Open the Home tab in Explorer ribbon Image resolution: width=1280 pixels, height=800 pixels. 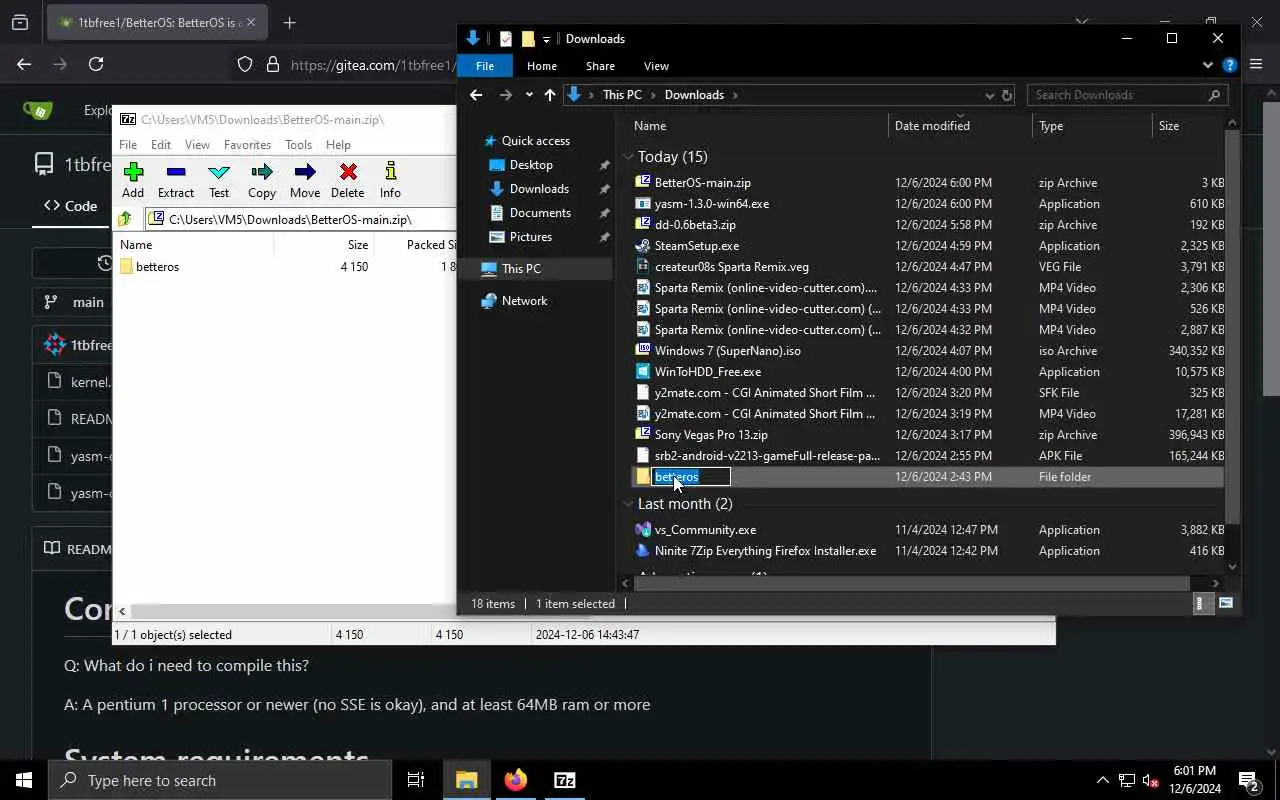point(542,66)
